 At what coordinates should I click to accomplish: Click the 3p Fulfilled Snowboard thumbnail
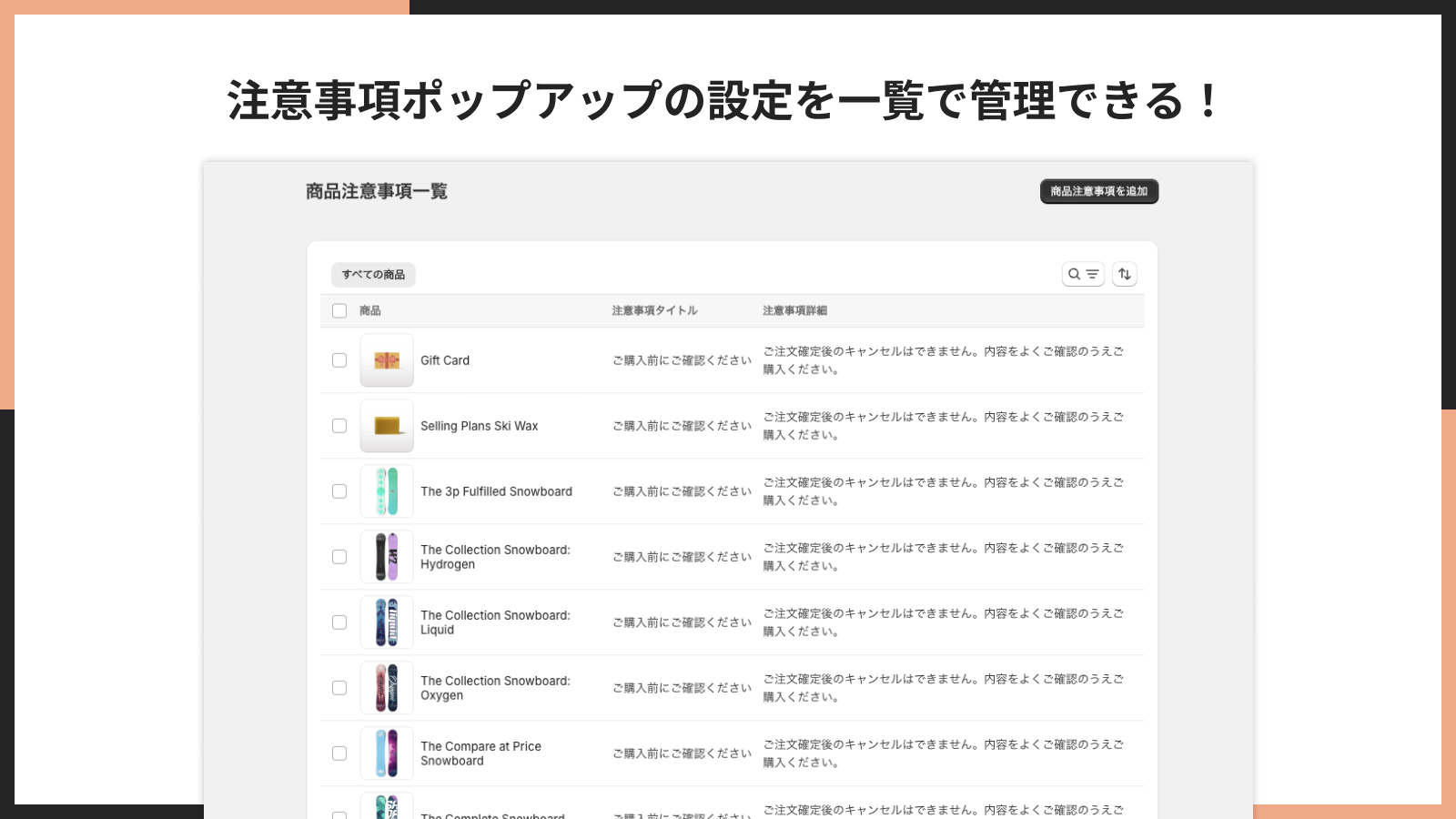387,491
